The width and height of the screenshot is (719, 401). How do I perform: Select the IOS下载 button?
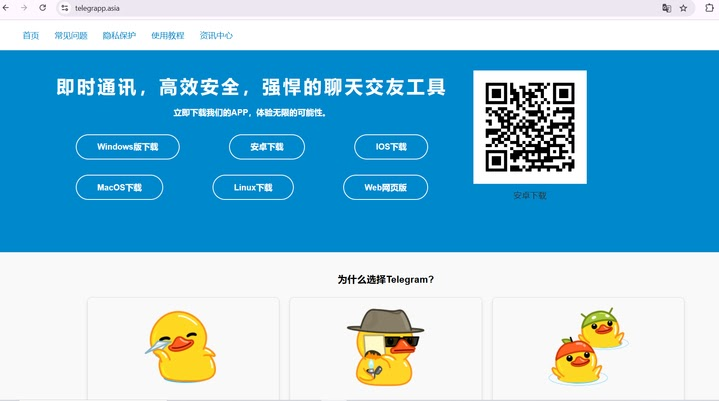(391, 147)
